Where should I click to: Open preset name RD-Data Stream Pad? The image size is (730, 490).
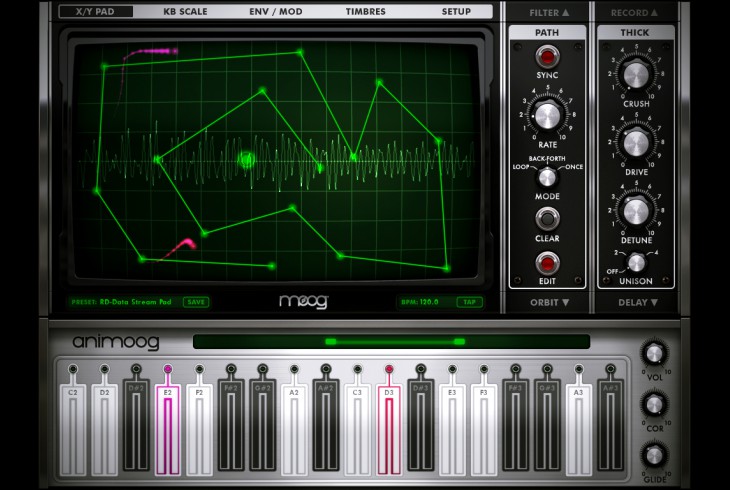coord(135,302)
